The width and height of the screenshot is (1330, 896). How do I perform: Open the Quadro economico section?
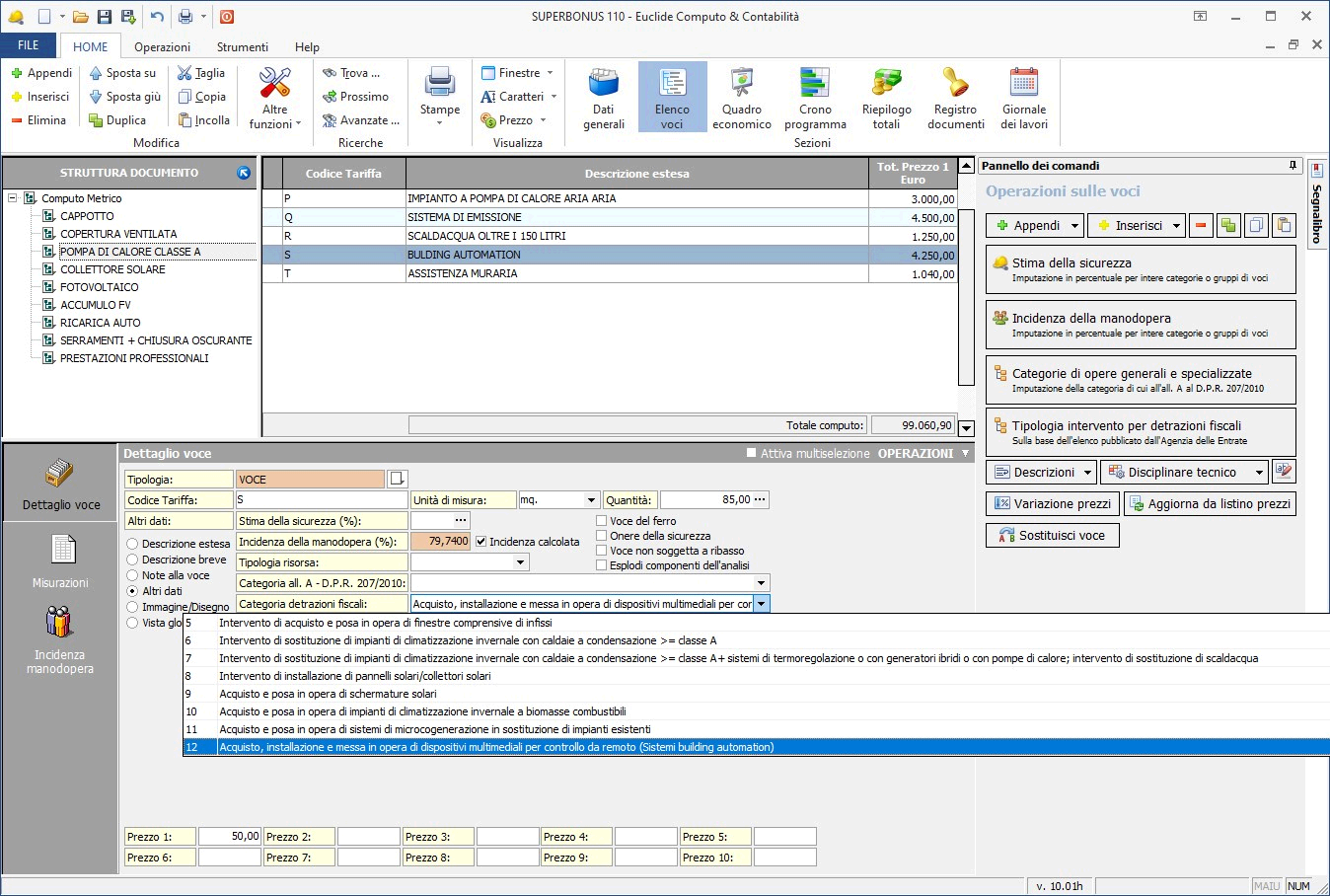click(x=741, y=98)
